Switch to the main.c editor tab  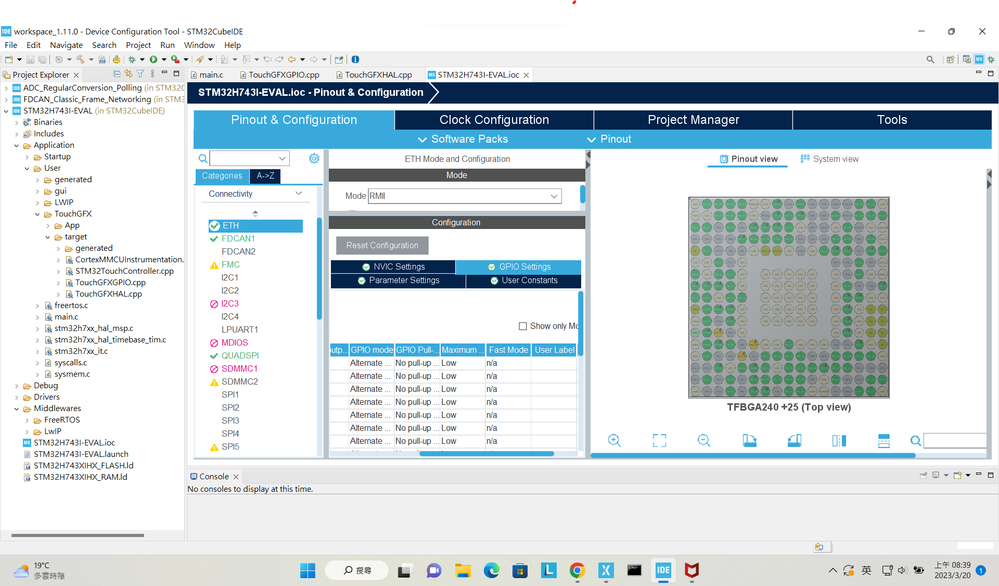[x=207, y=75]
